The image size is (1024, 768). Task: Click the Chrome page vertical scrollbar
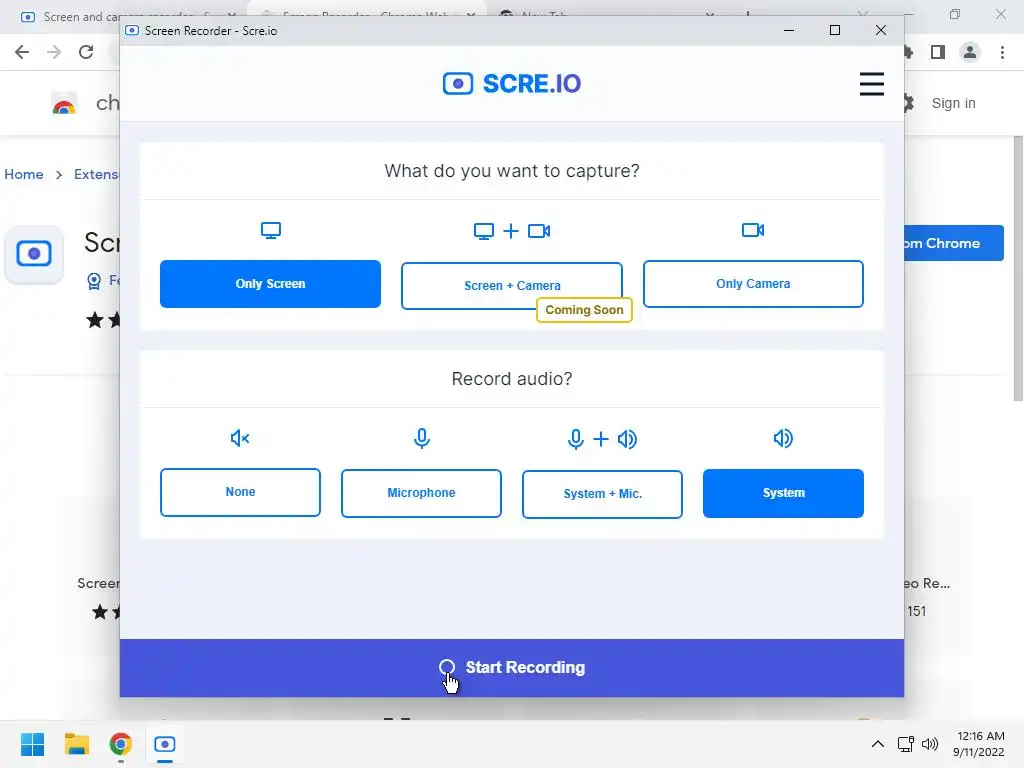point(1018,268)
